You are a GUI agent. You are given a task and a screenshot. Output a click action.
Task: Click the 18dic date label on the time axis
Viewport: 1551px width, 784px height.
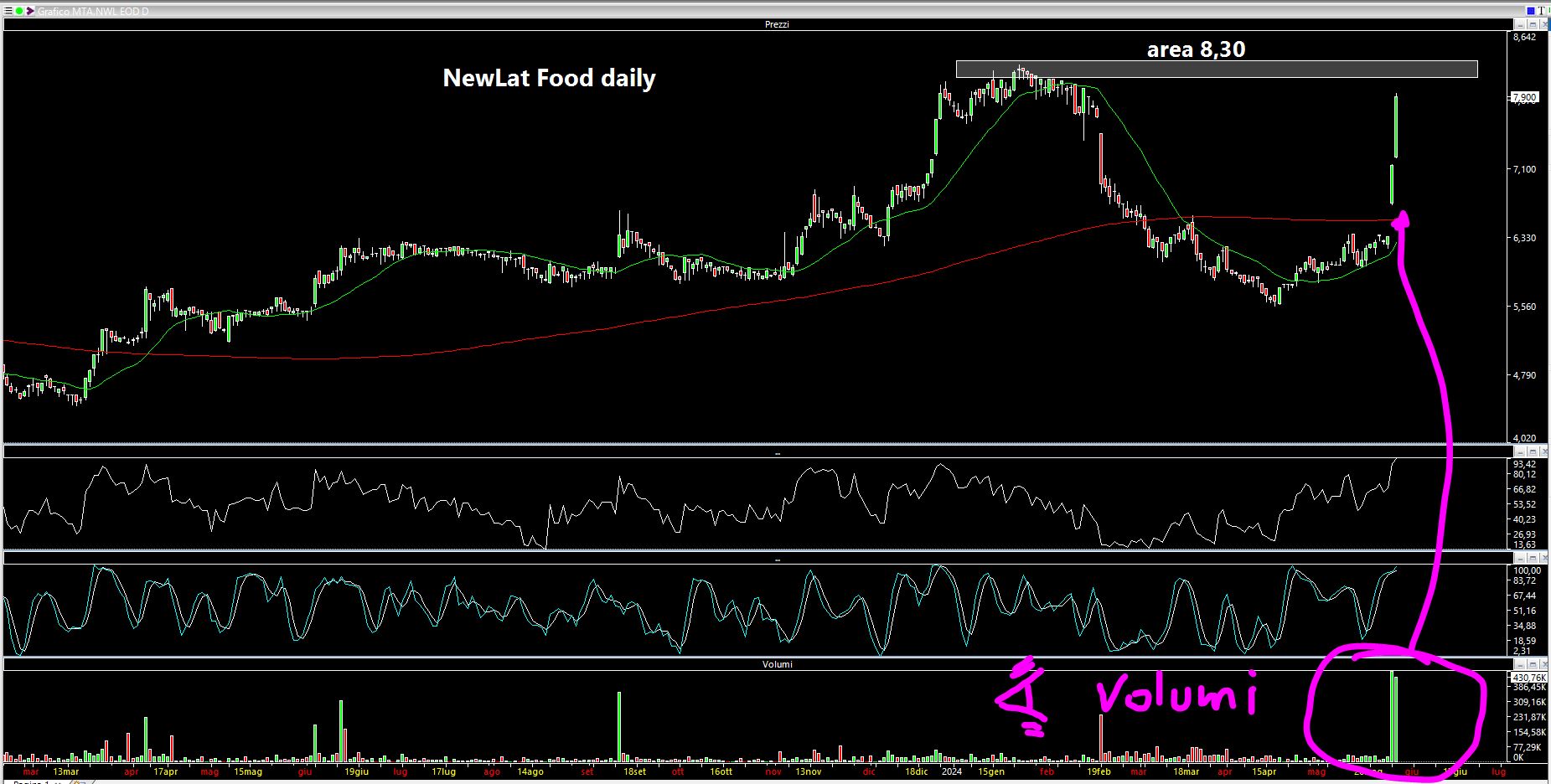tap(917, 771)
